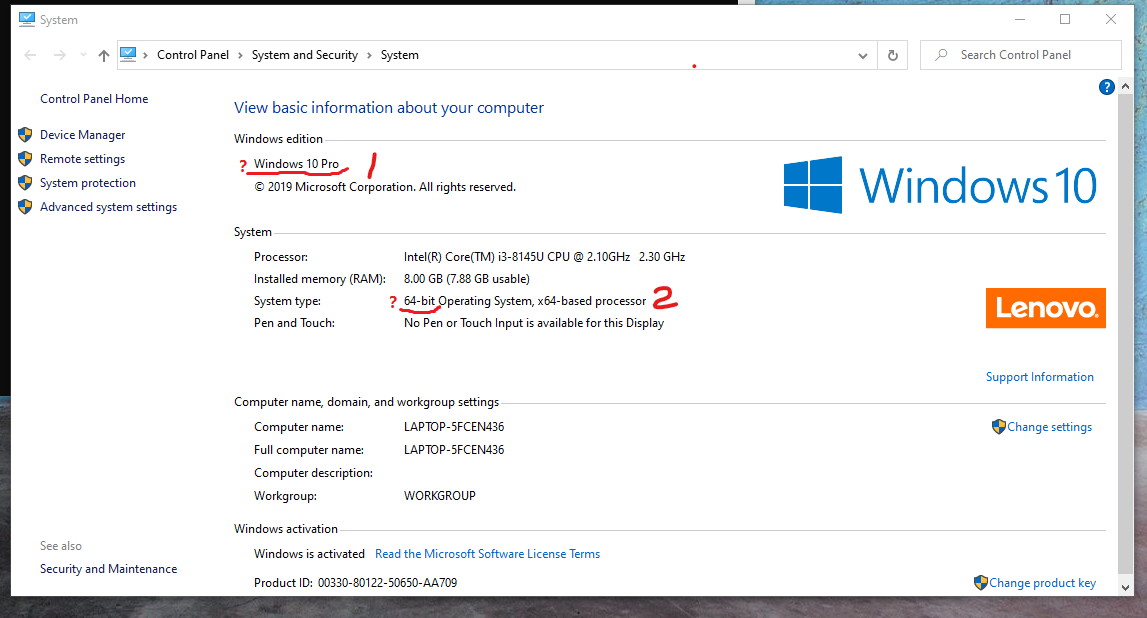Click shield icon beside Advanced system settings

click(x=25, y=207)
